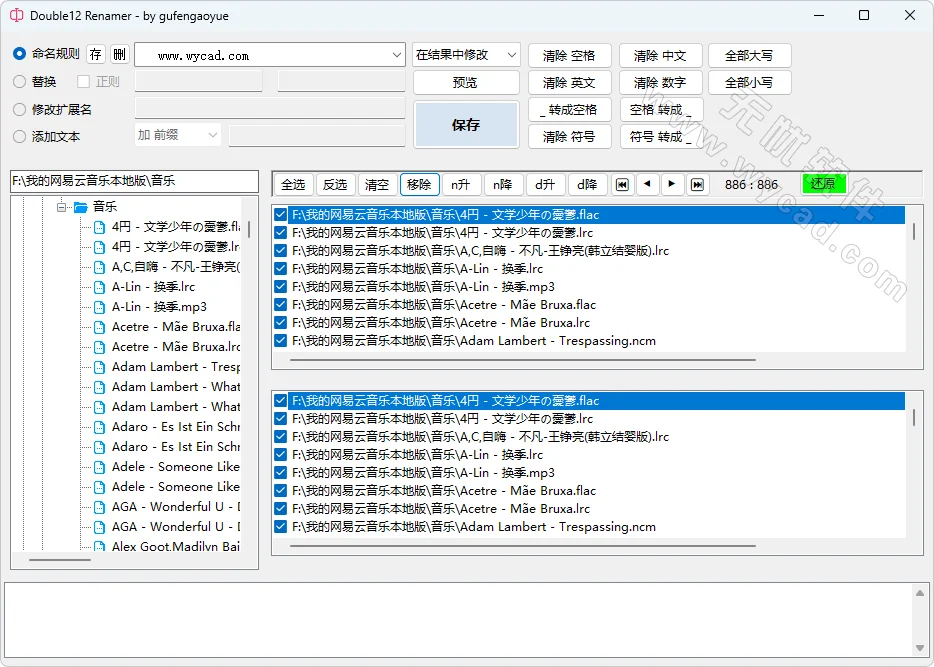Click the next-item arrow icon
The height and width of the screenshot is (667, 934).
pyautogui.click(x=670, y=184)
